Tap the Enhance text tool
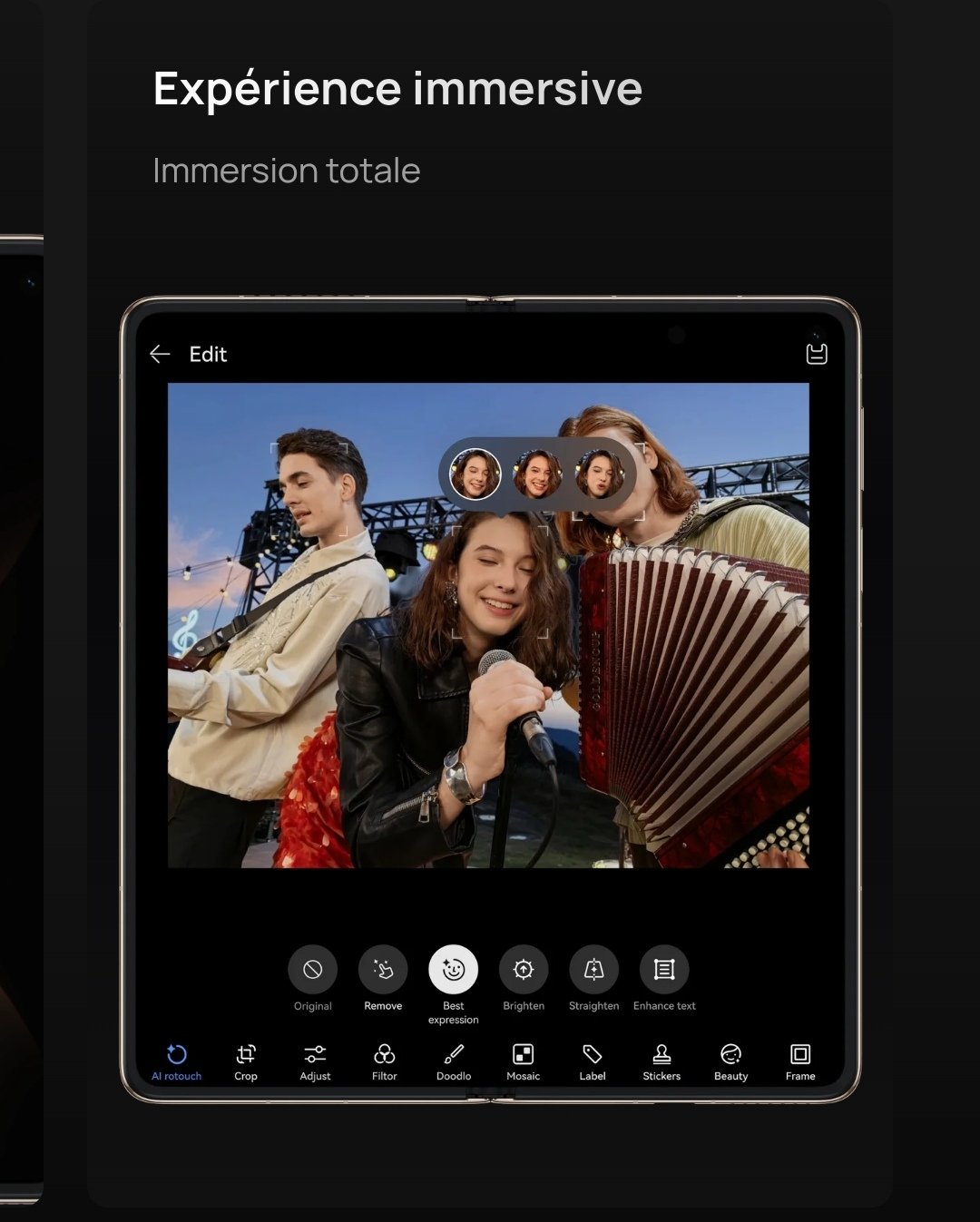980x1222 pixels. click(664, 970)
